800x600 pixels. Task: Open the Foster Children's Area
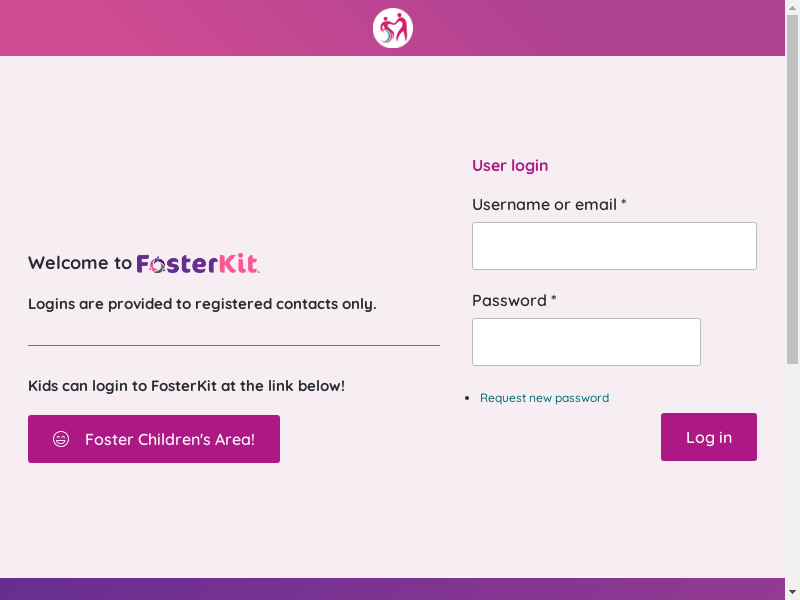[154, 439]
